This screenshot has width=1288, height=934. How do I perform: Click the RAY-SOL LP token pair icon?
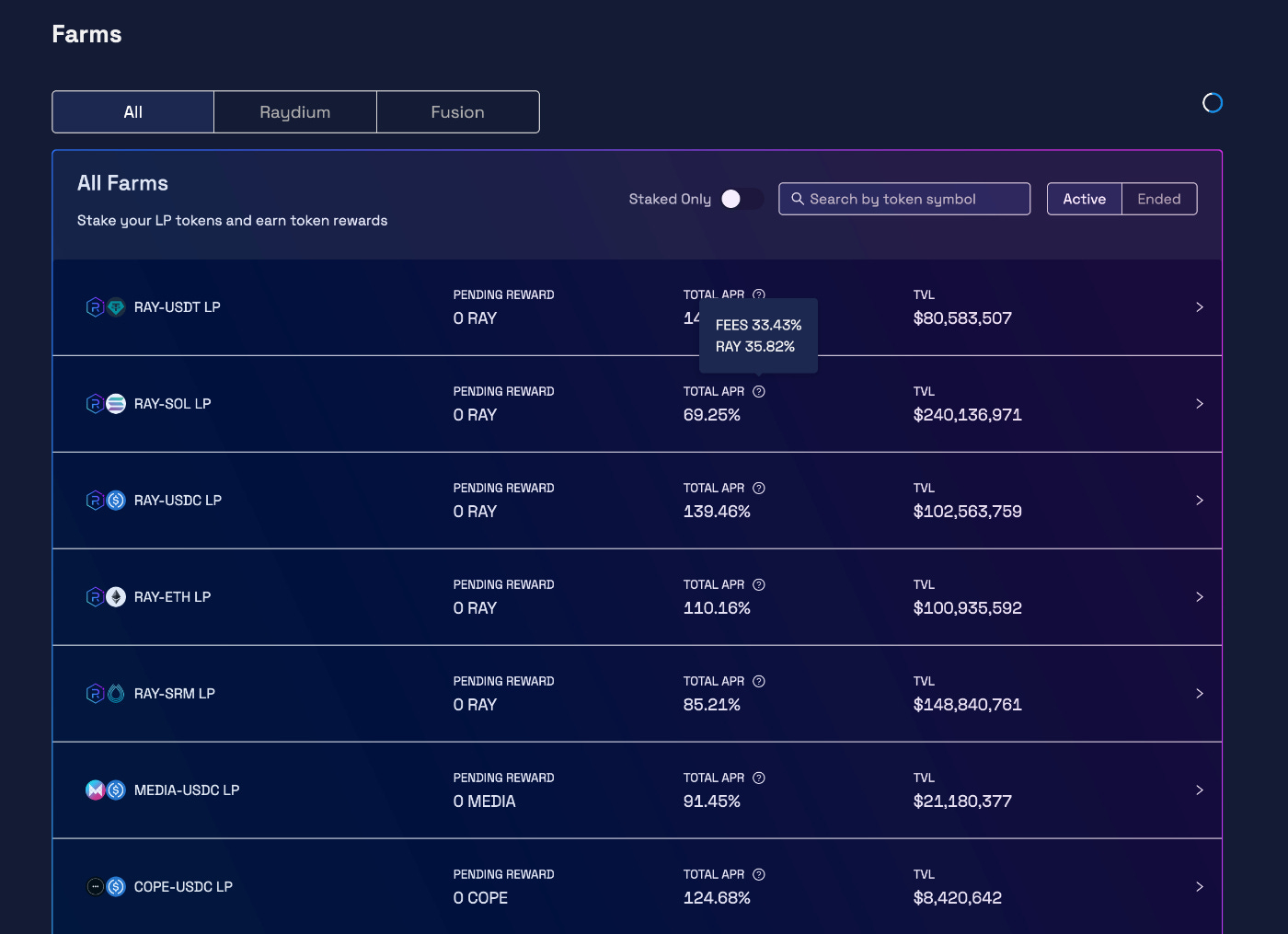pyautogui.click(x=105, y=404)
